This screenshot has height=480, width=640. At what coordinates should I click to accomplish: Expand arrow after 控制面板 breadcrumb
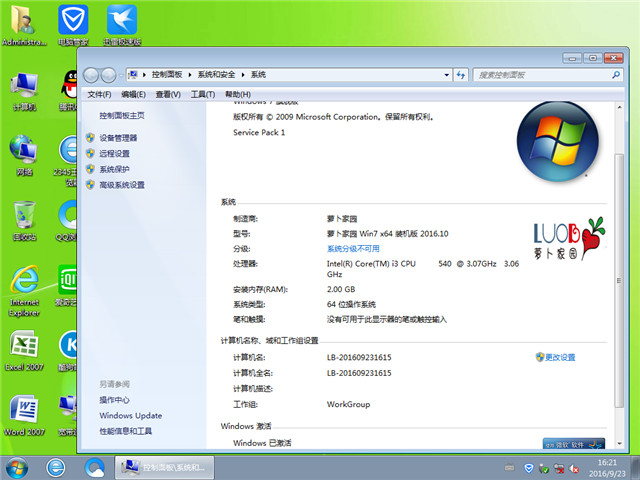[x=190, y=75]
